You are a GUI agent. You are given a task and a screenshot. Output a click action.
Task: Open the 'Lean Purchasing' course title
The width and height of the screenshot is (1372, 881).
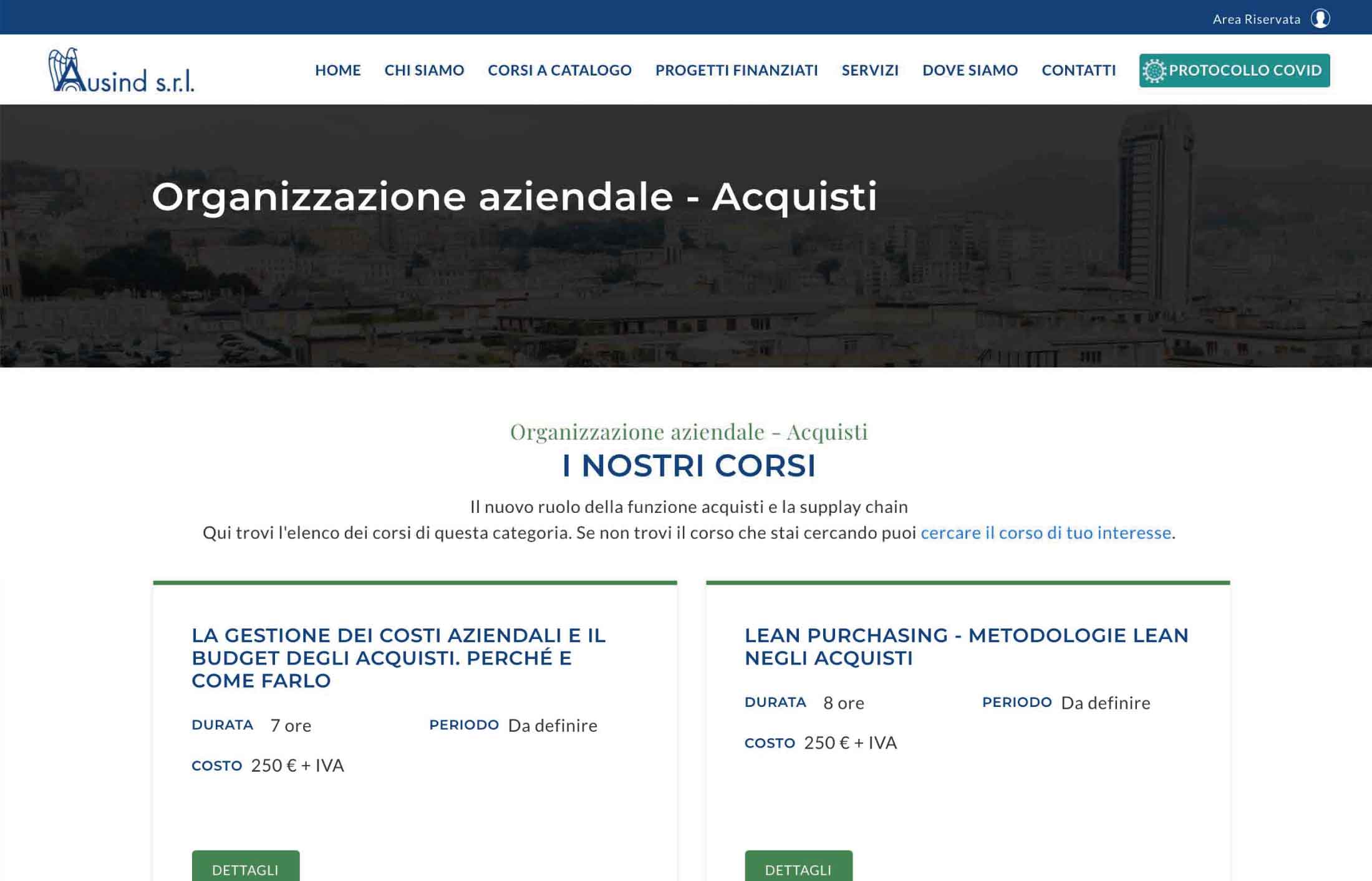[x=967, y=646]
